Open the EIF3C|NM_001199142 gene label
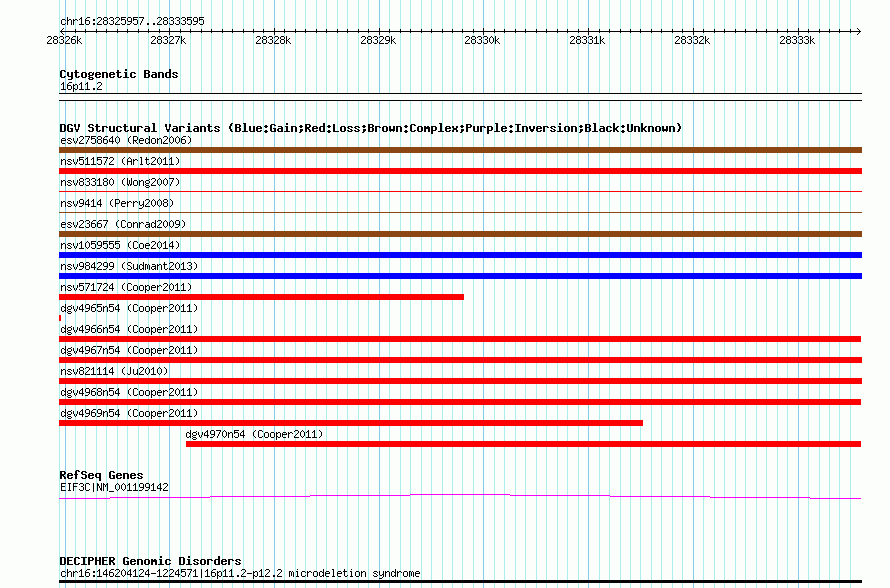Screen dimensions: 890x588 (x=114, y=488)
